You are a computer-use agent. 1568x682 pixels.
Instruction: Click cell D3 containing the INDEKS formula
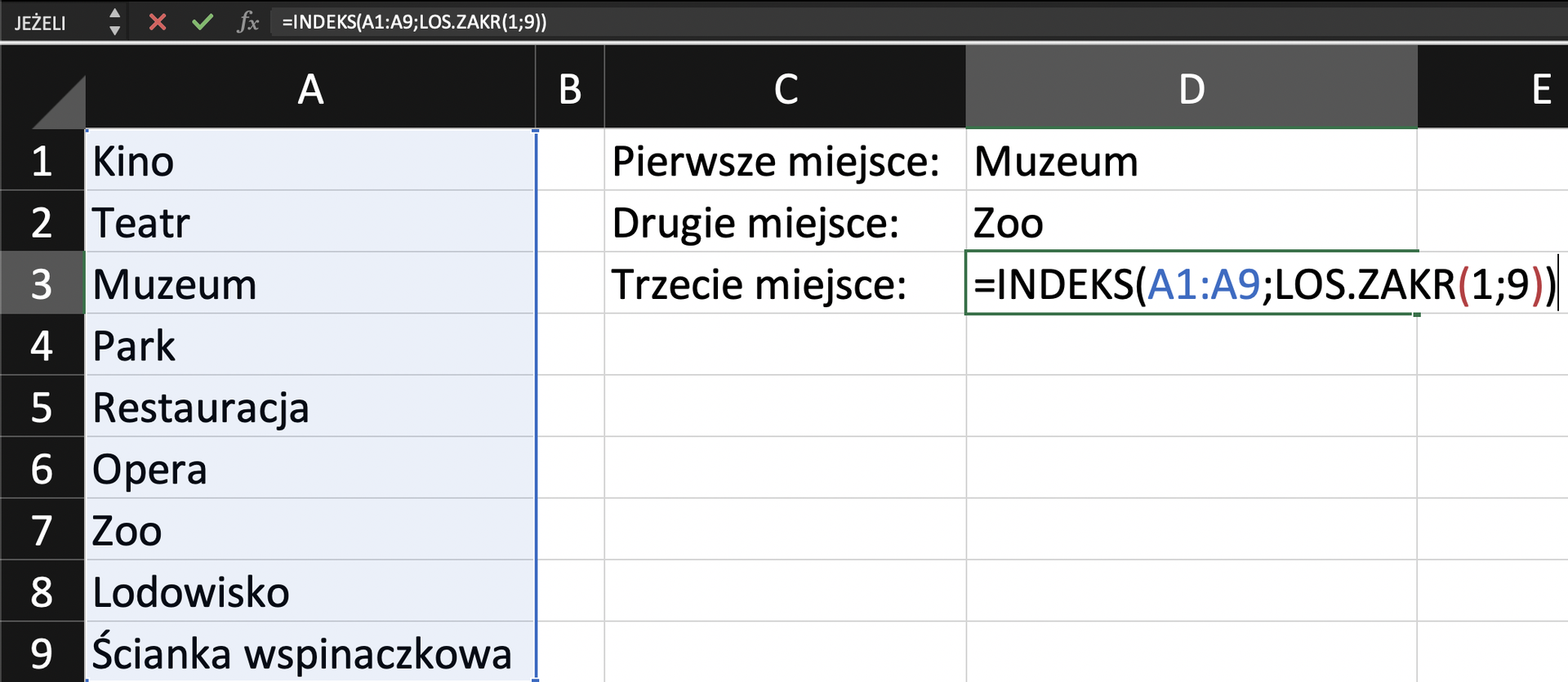coord(1190,283)
